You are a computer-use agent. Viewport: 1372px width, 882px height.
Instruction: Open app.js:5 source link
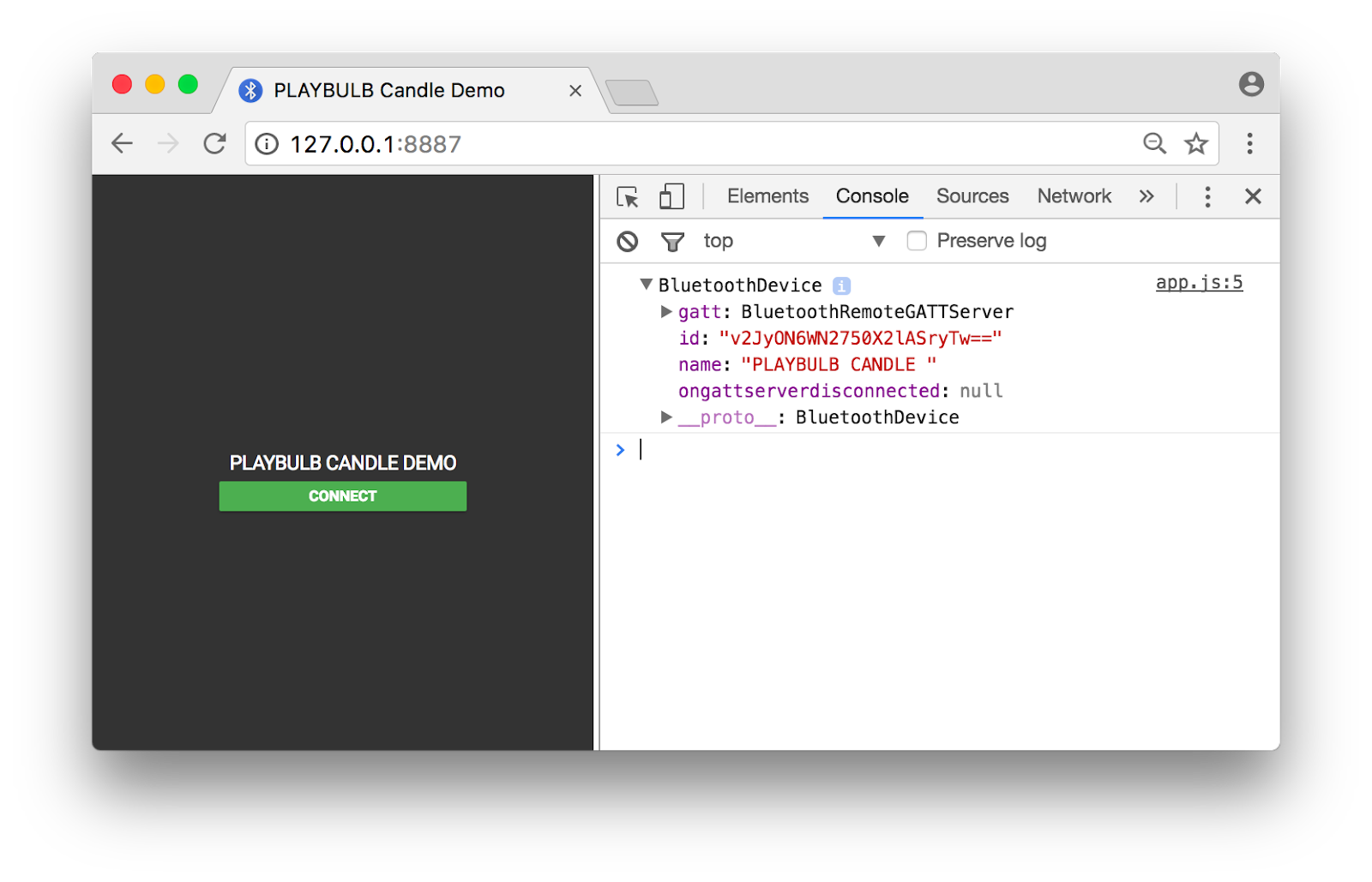pos(1199,281)
